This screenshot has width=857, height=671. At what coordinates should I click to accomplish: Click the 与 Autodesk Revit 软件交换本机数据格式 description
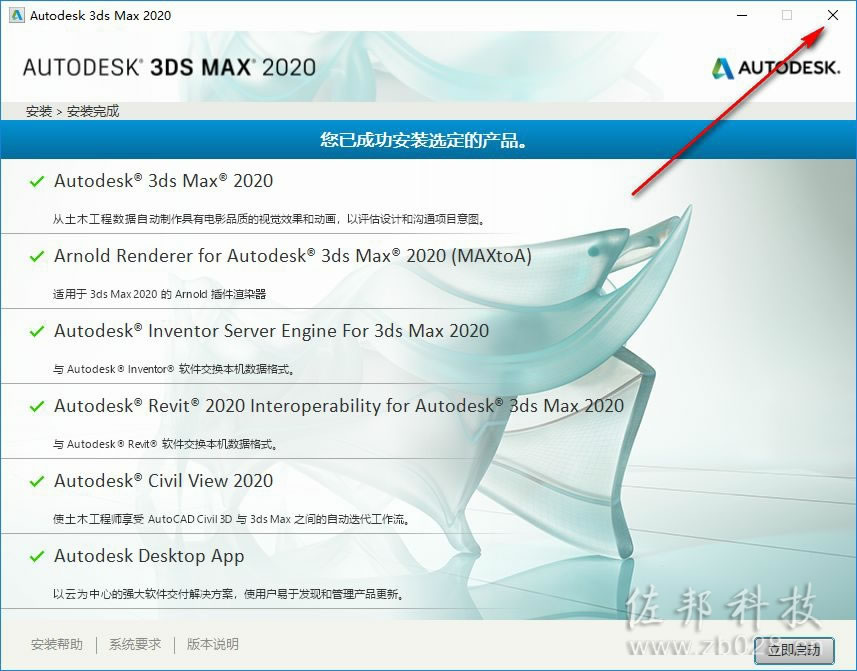pyautogui.click(x=166, y=444)
